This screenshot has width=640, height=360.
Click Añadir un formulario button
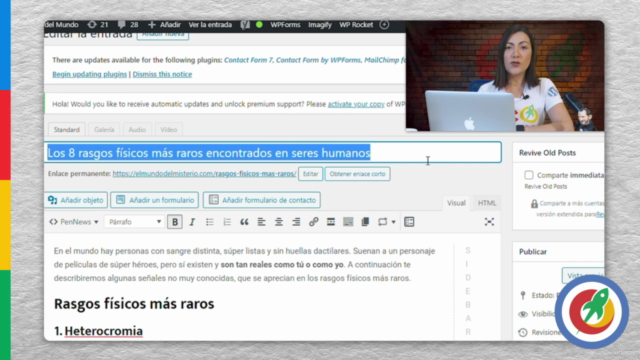tap(155, 200)
